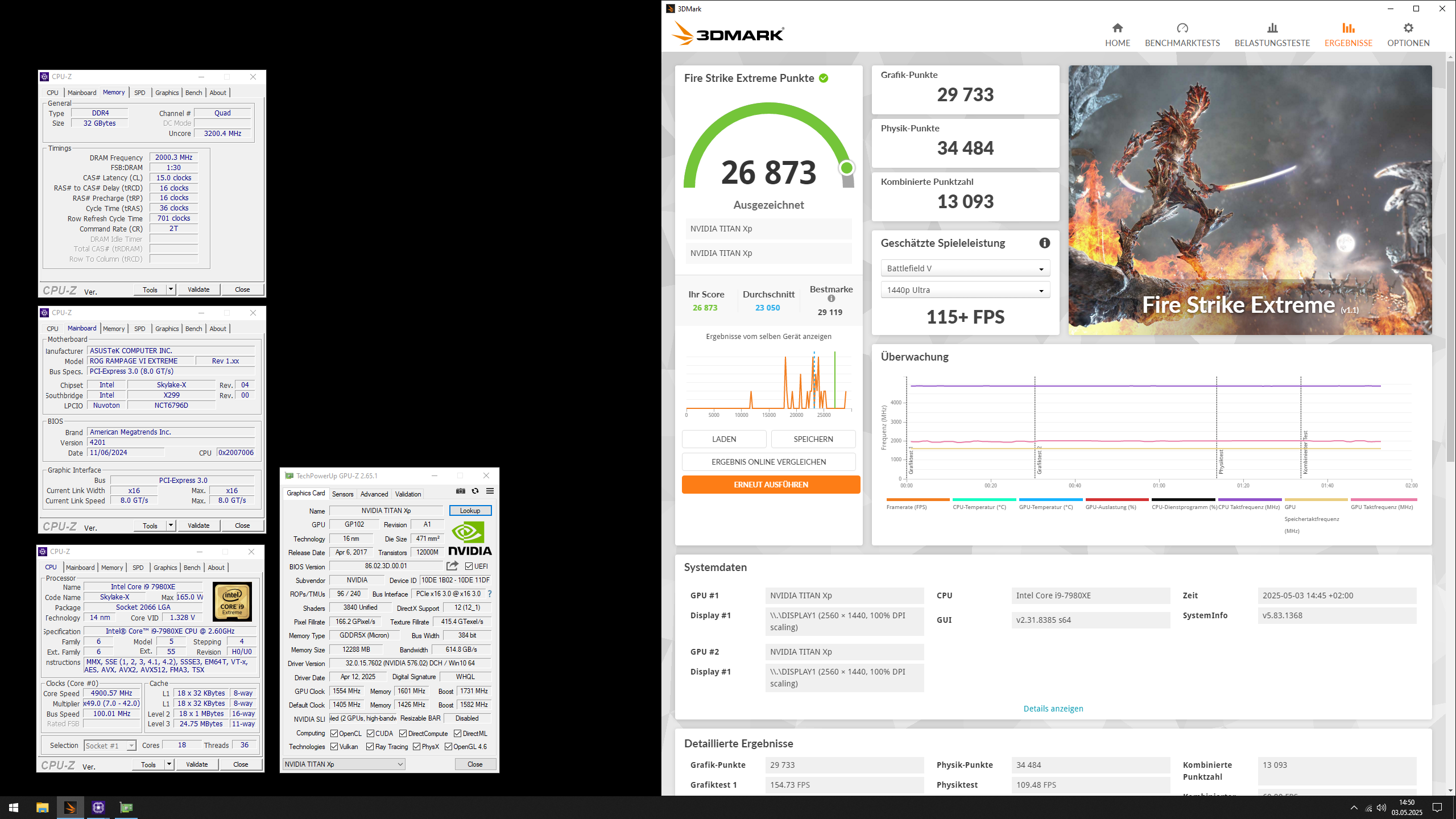Screen dimensions: 1456x819
Task: Toggle the Vulkan checkbox
Action: tap(334, 747)
